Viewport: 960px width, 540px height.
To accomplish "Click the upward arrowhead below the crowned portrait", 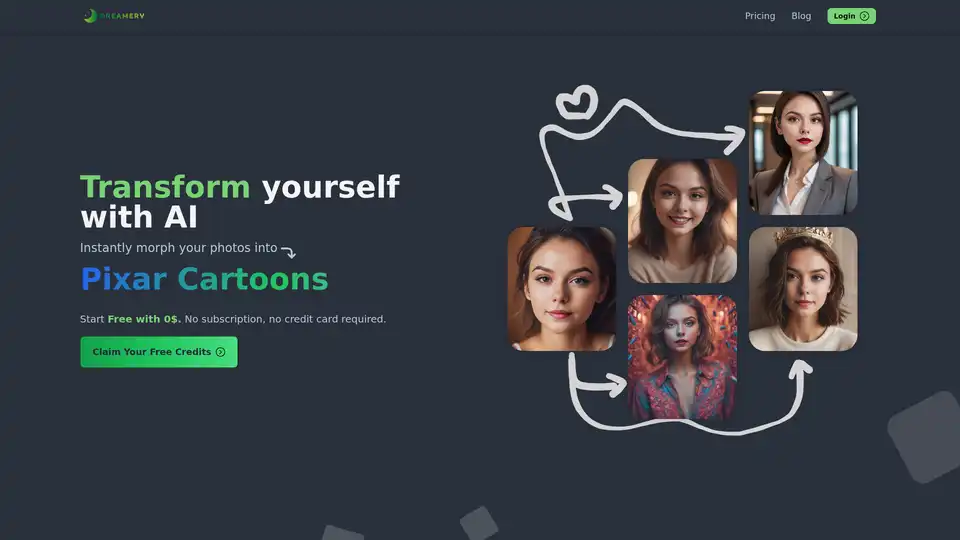I will [800, 369].
